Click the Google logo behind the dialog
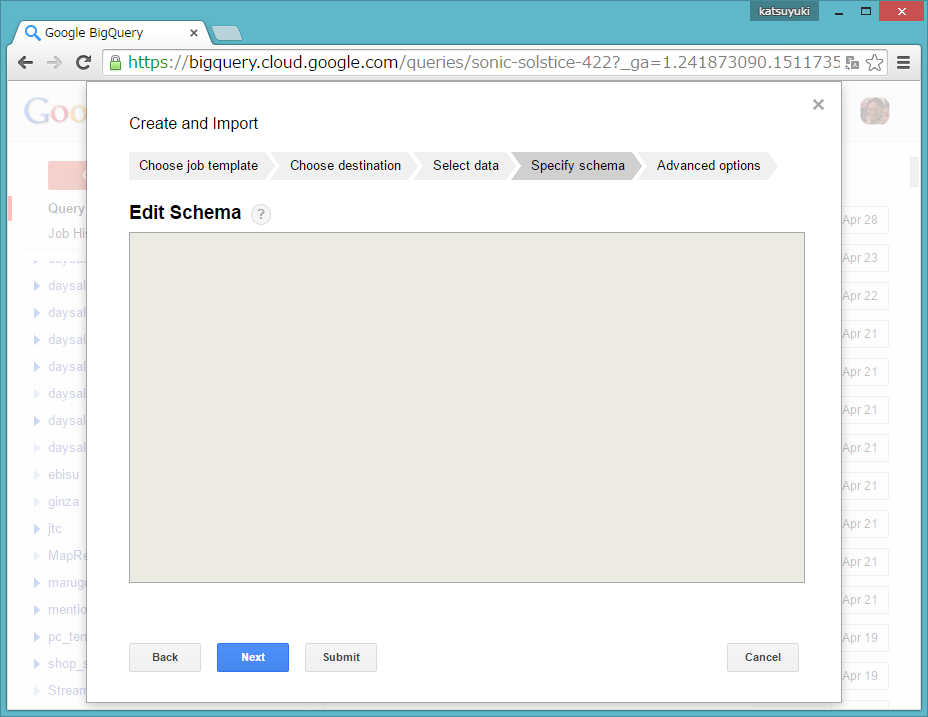Screen dimensions: 928x717 coord(54,111)
